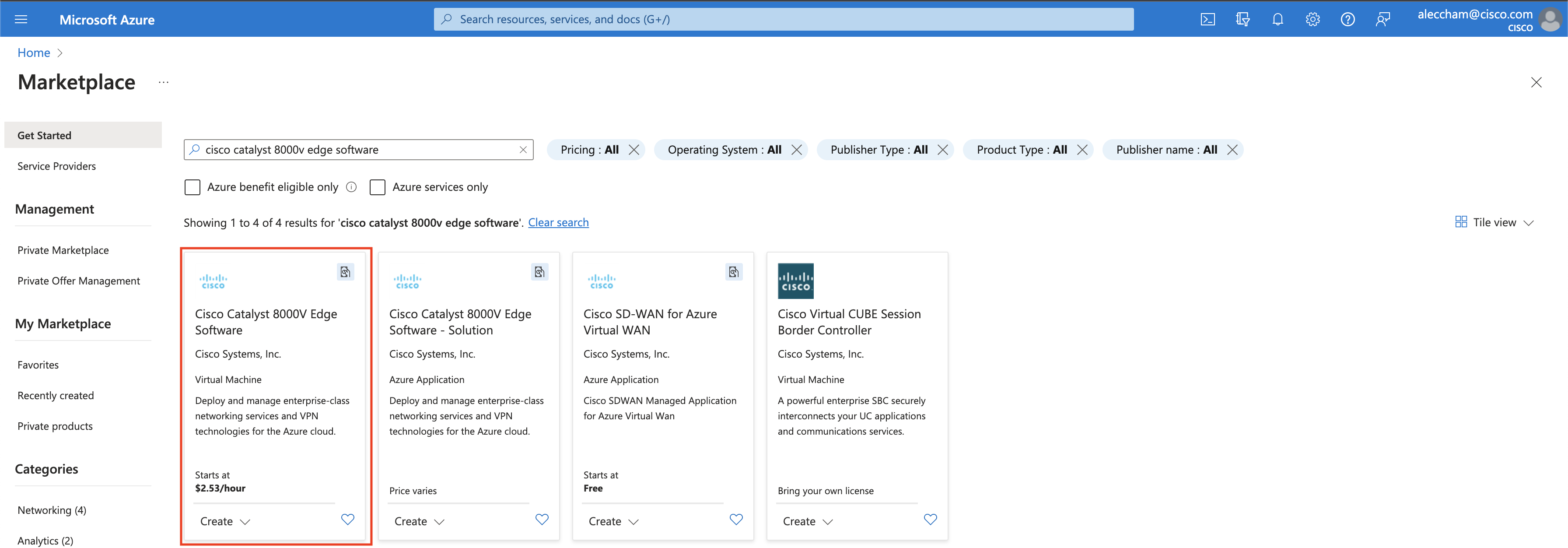This screenshot has height=548, width=1568.
Task: Remove the Product Type : All filter
Action: click(1081, 150)
